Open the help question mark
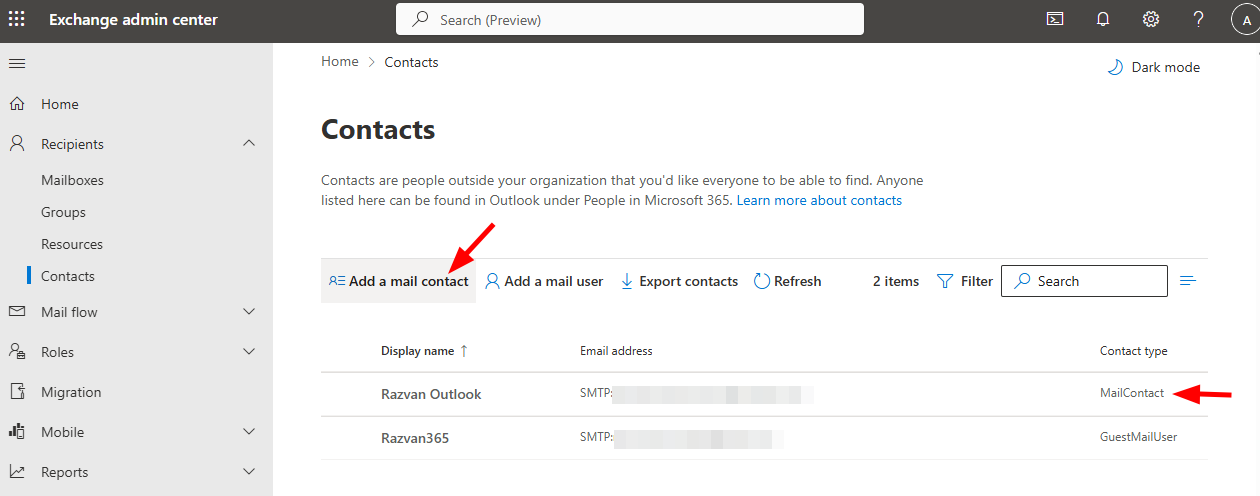Image resolution: width=1260 pixels, height=496 pixels. click(x=1199, y=19)
